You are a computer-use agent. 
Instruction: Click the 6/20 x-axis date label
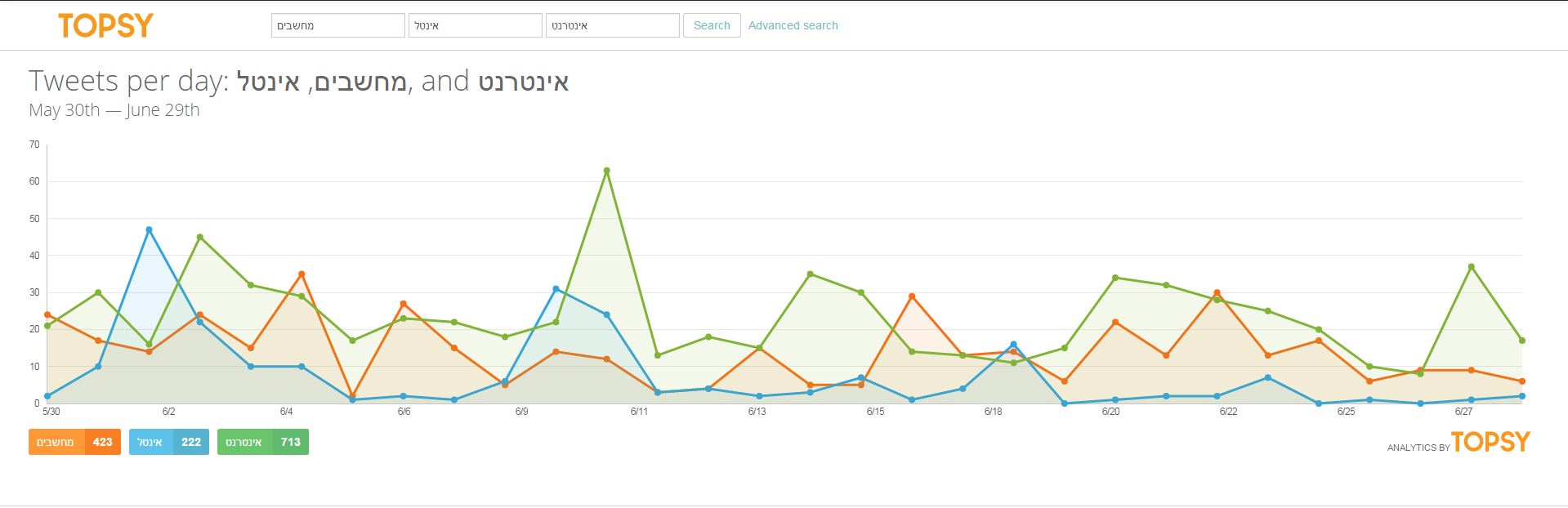[x=1110, y=412]
